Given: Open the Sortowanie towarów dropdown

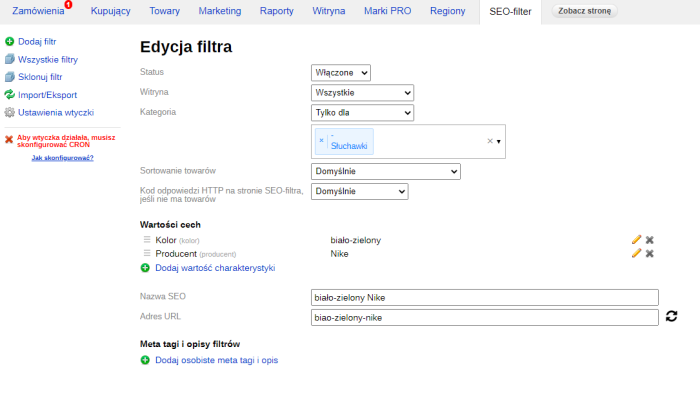Looking at the screenshot, I should pyautogui.click(x=386, y=171).
